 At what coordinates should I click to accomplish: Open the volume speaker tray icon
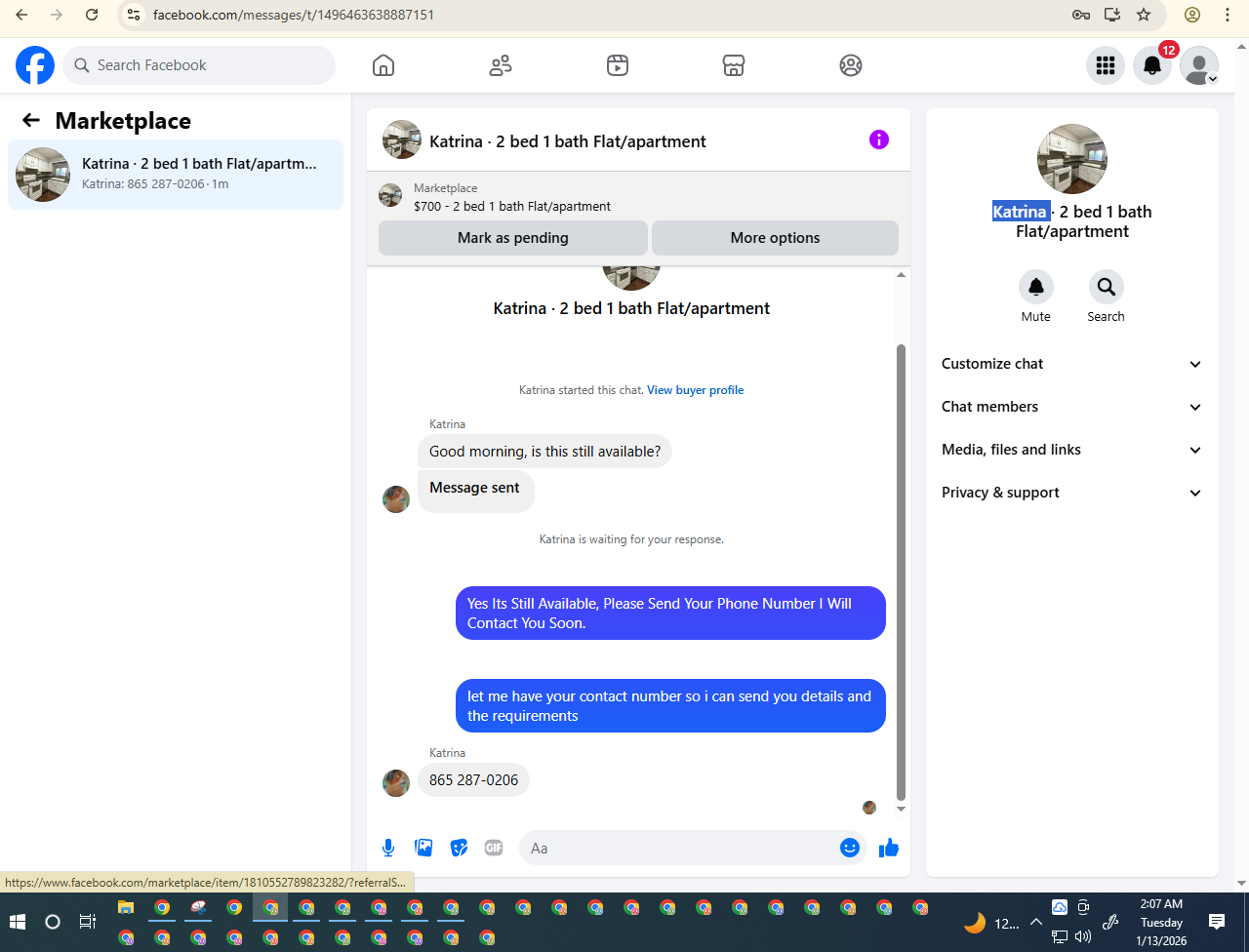[1083, 937]
